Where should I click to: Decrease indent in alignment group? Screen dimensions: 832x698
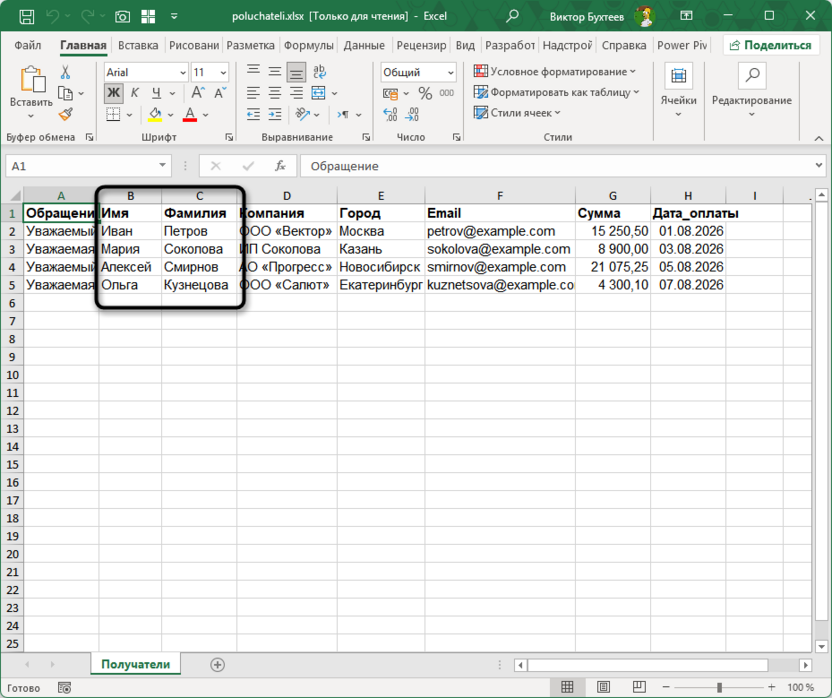click(x=254, y=114)
